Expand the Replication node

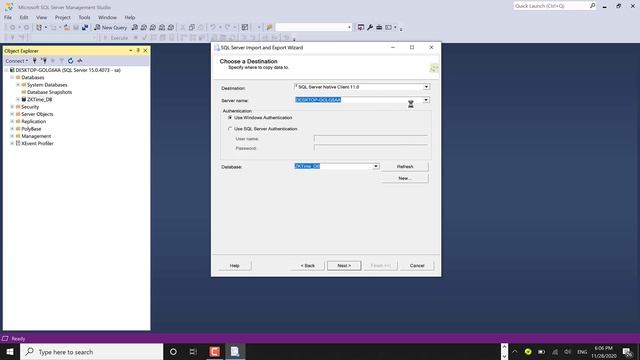click(x=12, y=121)
